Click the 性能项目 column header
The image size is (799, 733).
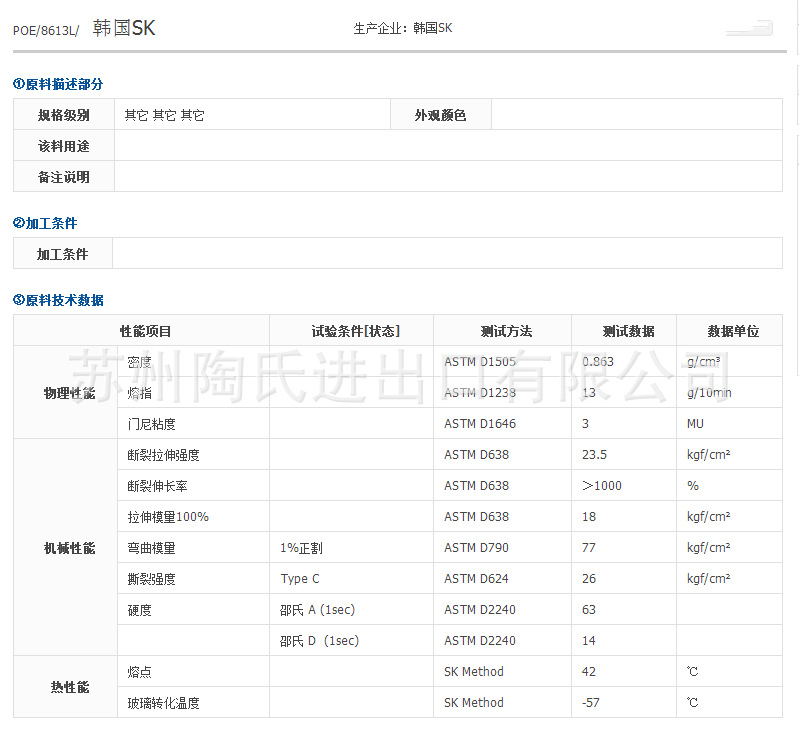tap(142, 331)
